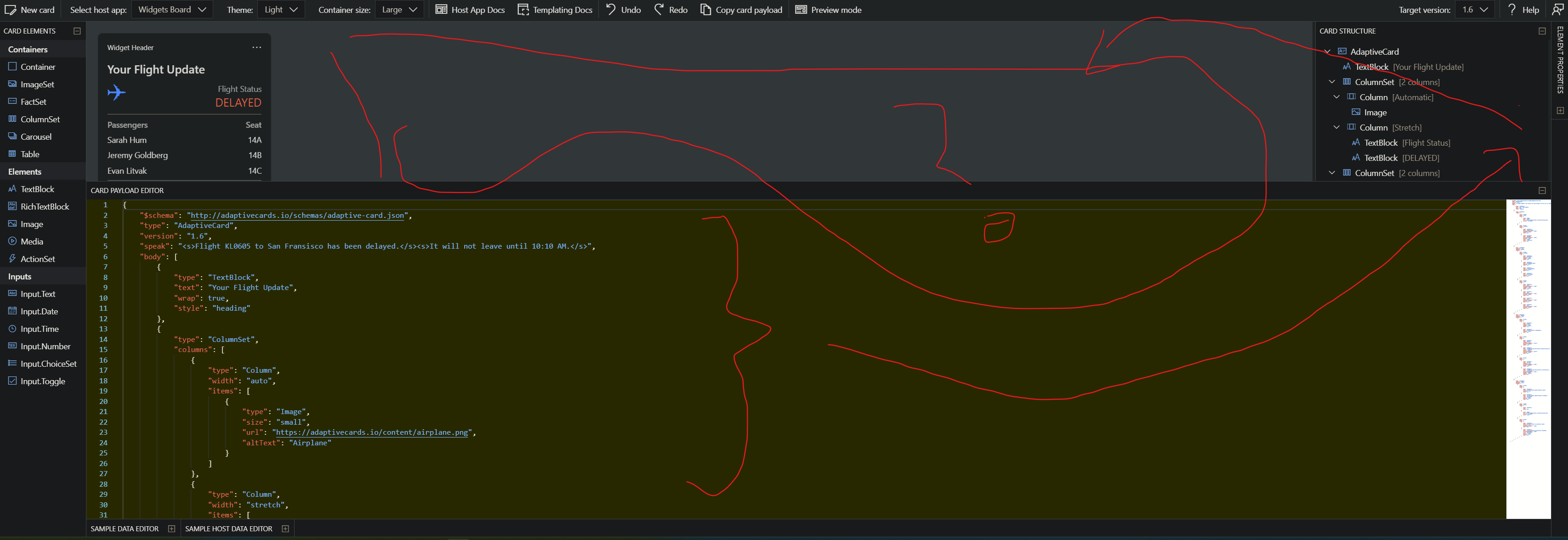Copy the card payload

coord(741,9)
